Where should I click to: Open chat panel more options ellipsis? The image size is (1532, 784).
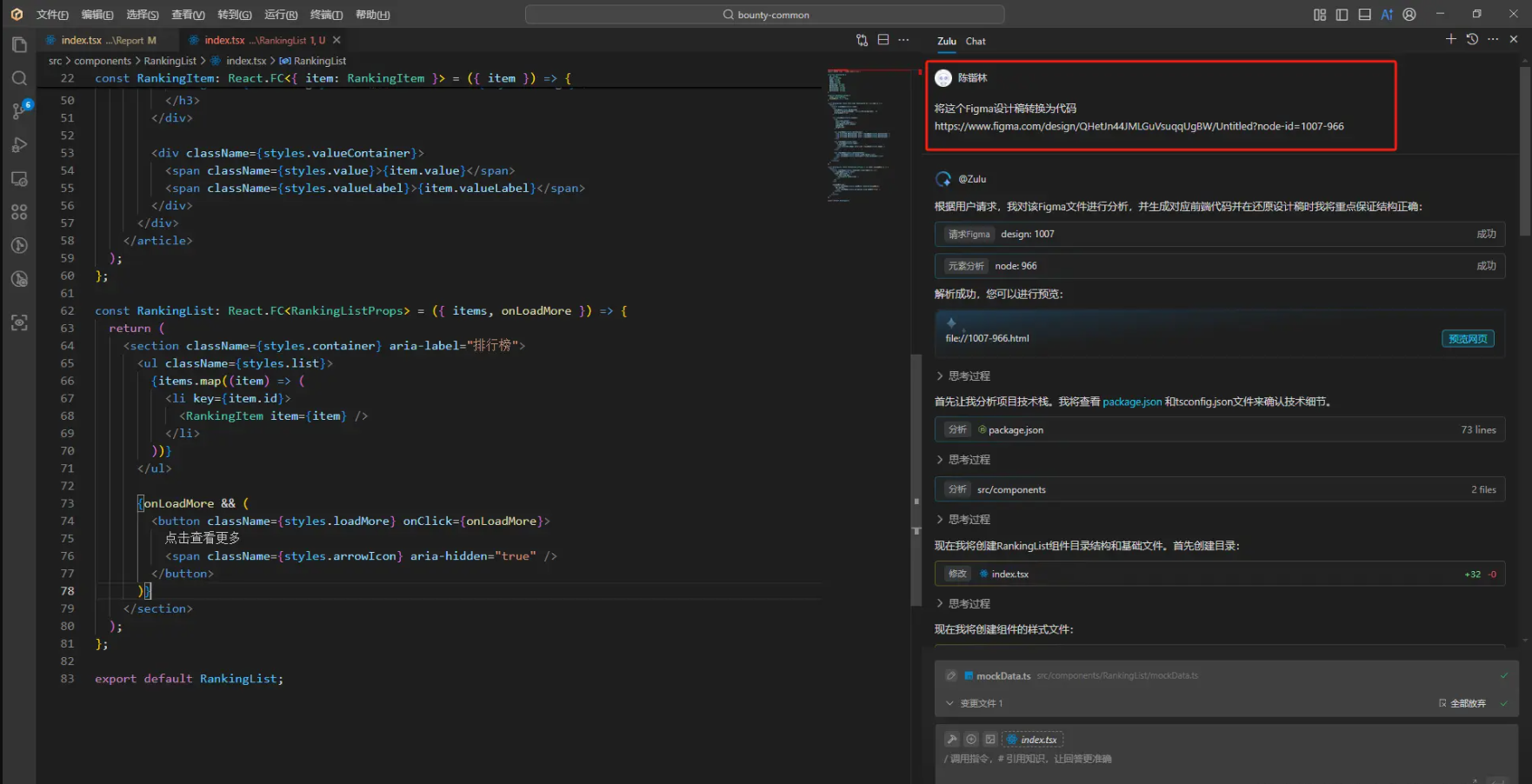click(1493, 39)
